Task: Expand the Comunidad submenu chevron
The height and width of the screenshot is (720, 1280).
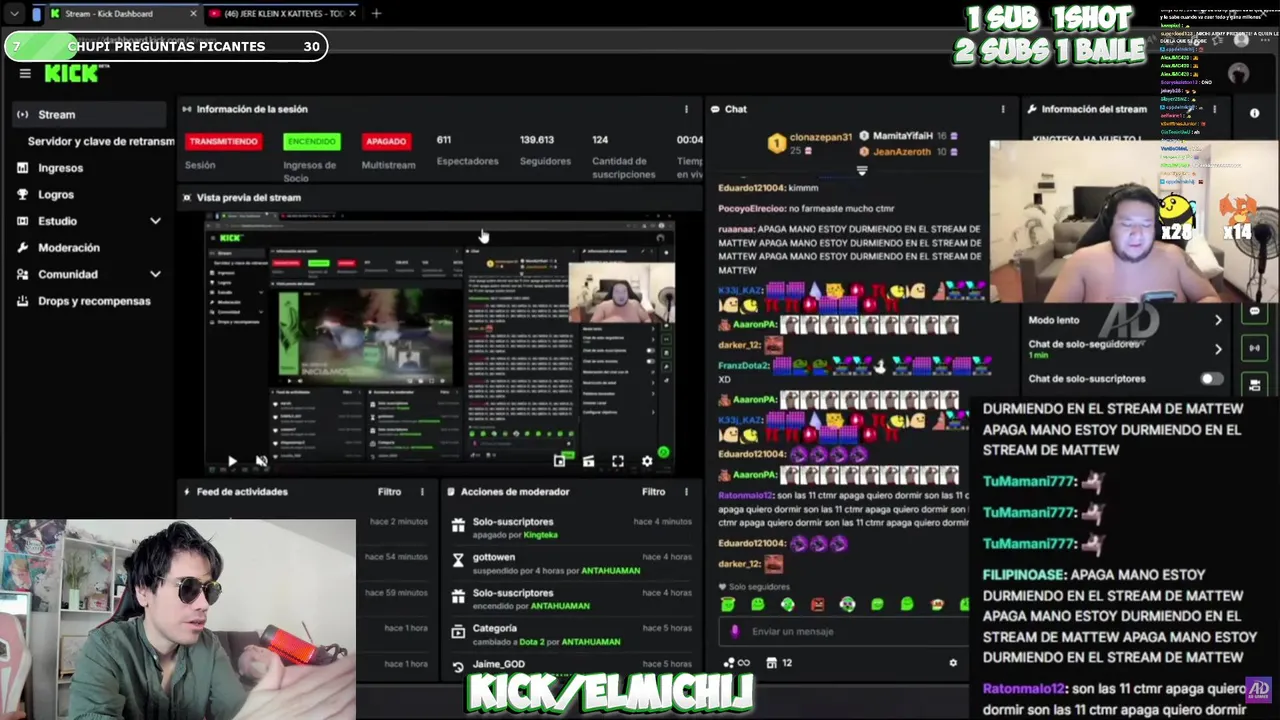Action: click(x=155, y=274)
